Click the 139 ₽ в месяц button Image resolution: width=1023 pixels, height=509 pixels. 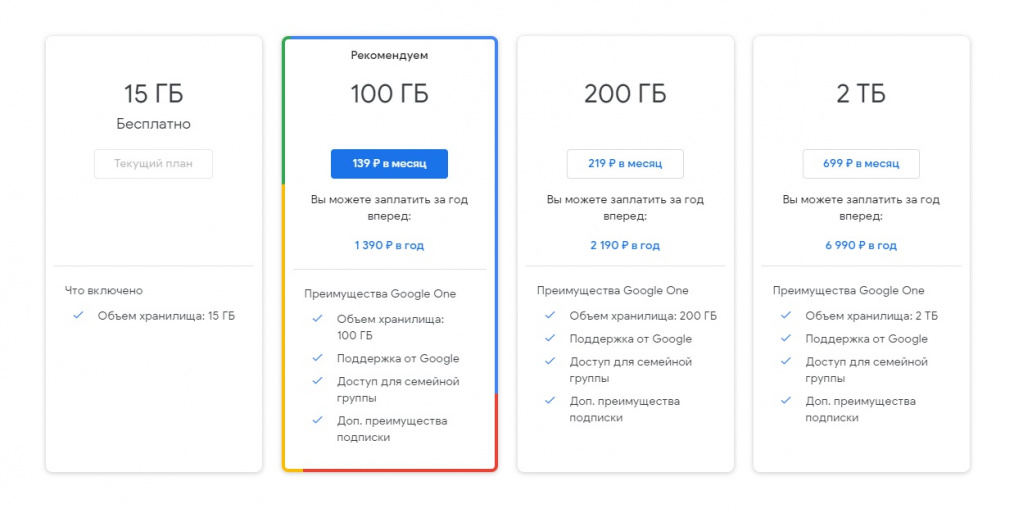(x=389, y=164)
